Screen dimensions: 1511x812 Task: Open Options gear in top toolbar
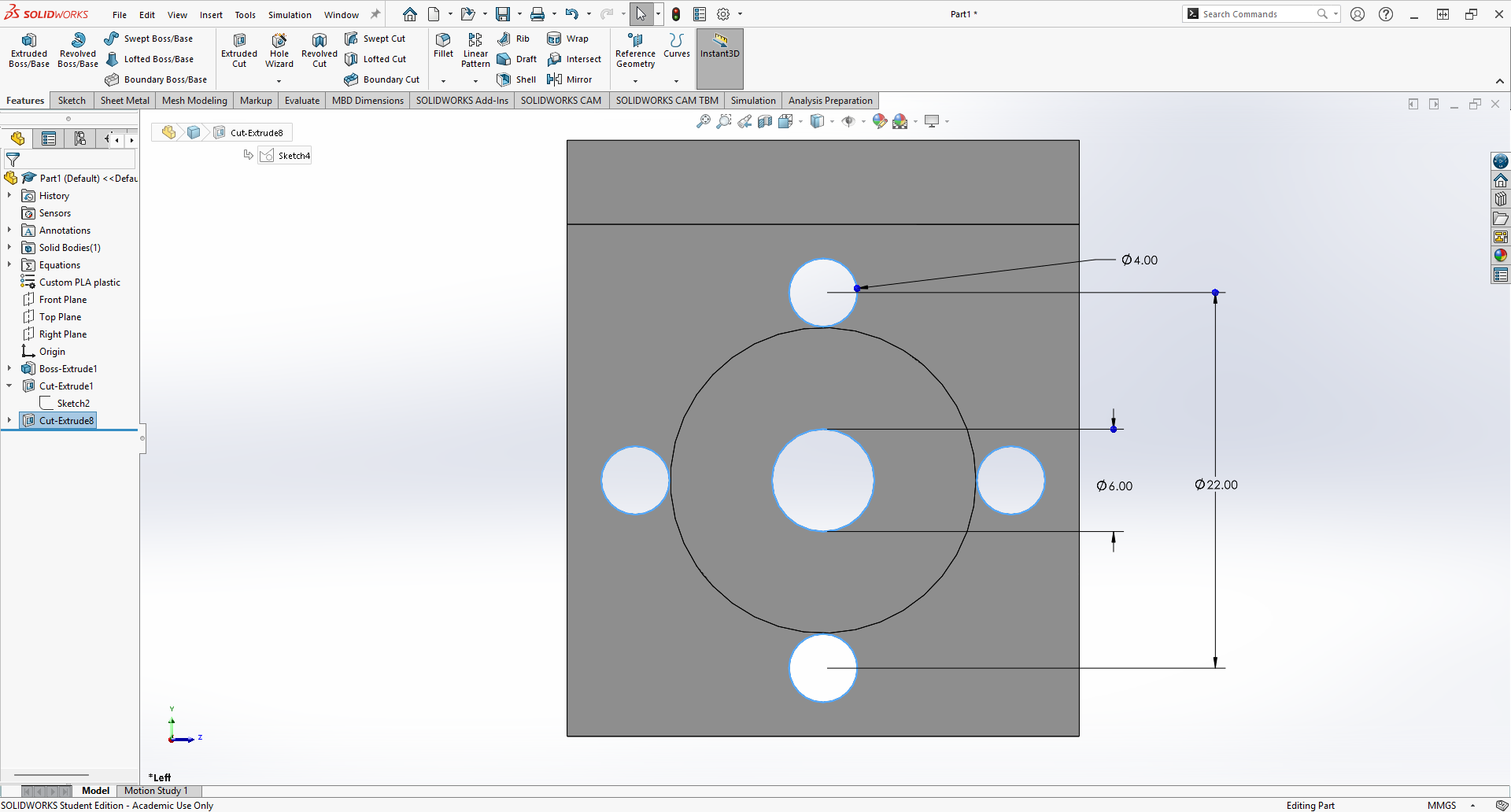[723, 14]
